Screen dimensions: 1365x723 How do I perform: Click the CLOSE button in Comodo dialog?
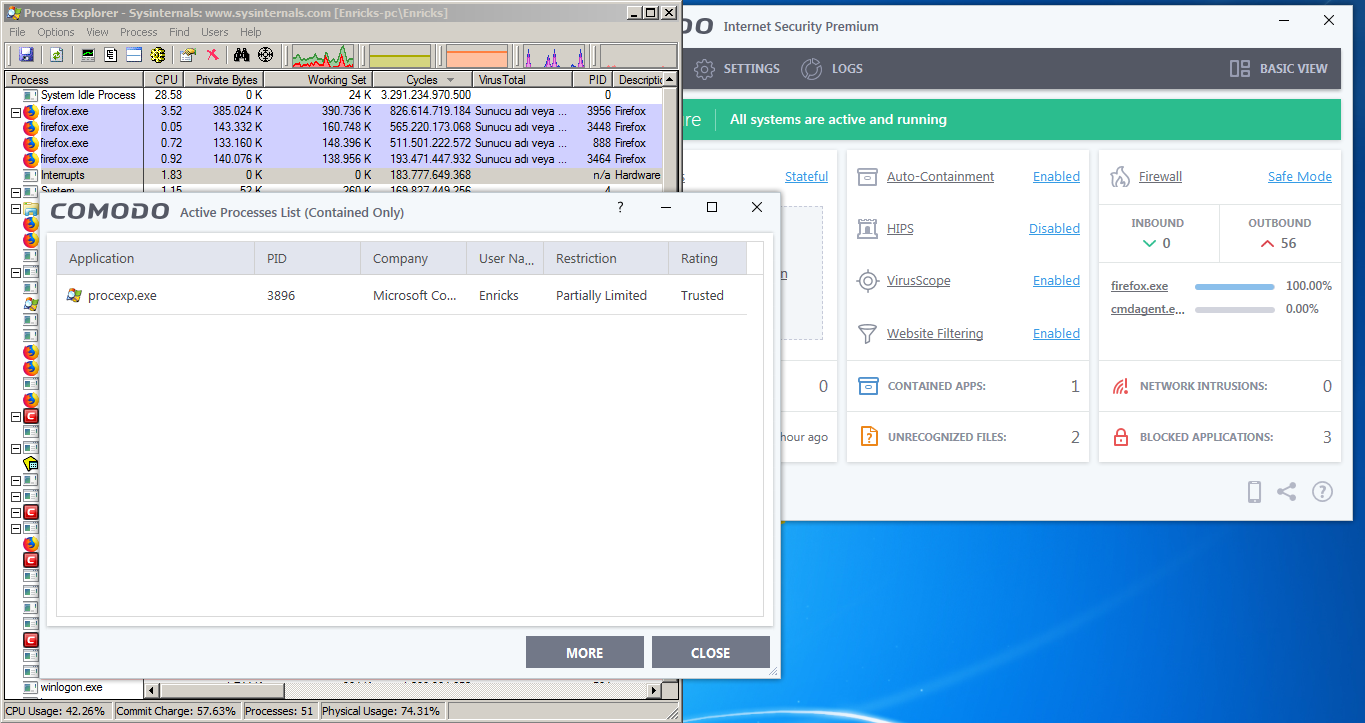[x=711, y=653]
